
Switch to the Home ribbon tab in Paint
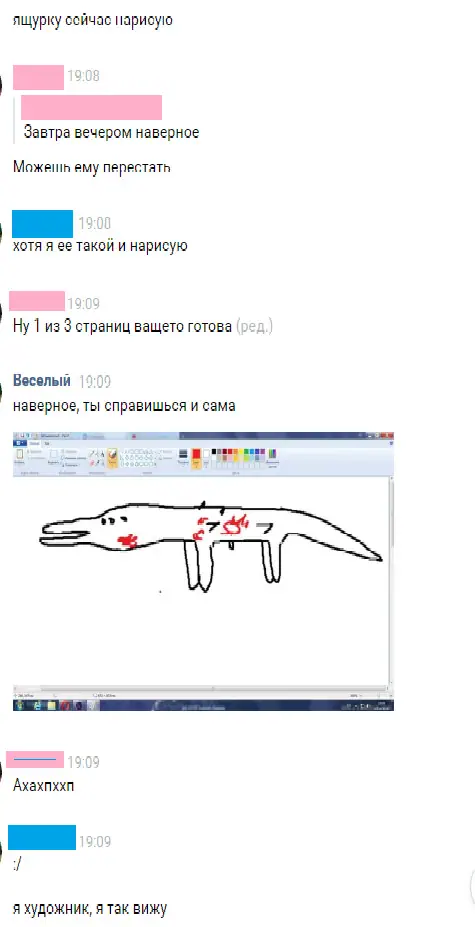coord(34,443)
